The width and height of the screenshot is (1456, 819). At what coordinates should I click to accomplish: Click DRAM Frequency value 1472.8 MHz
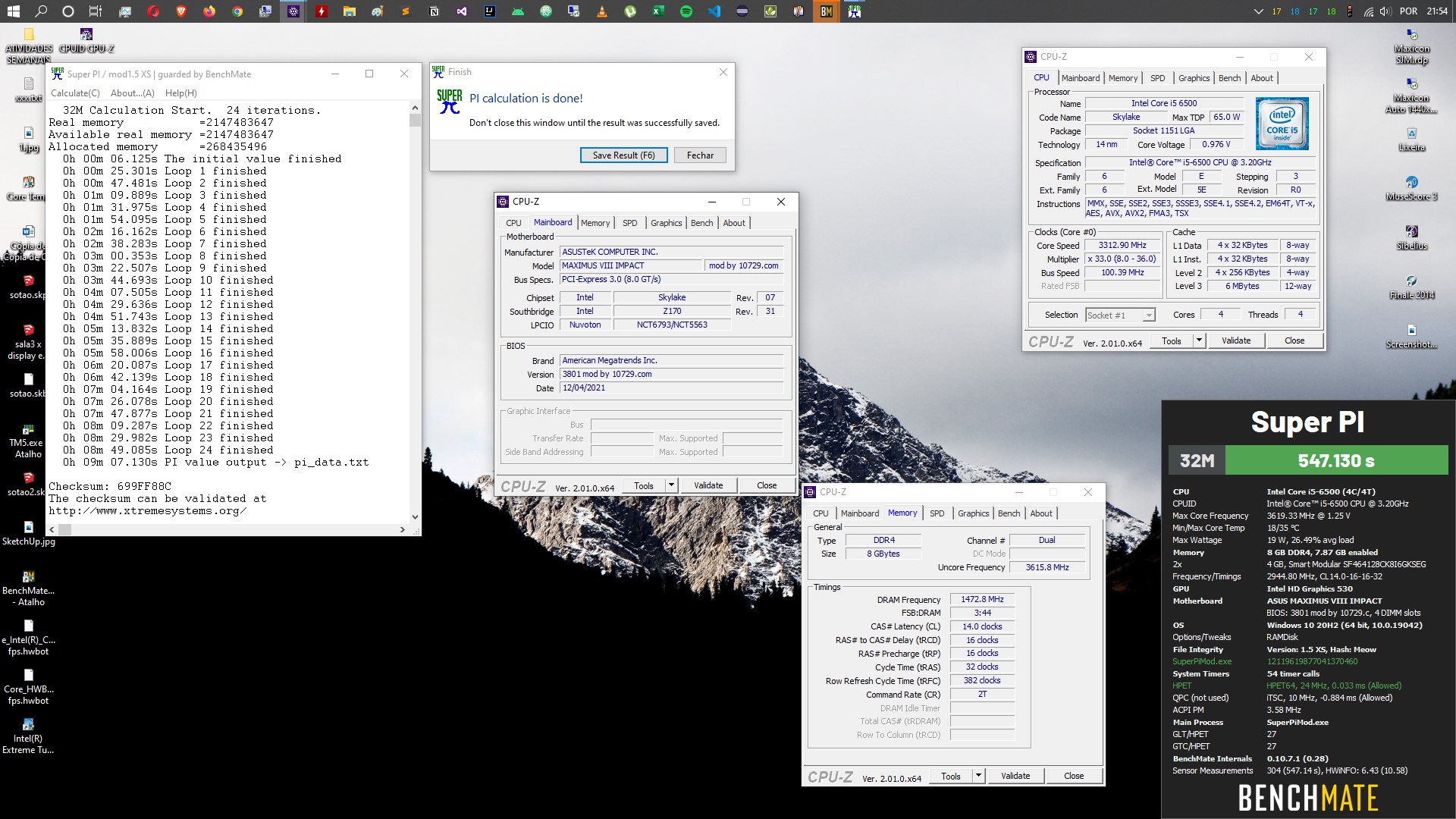pos(982,599)
